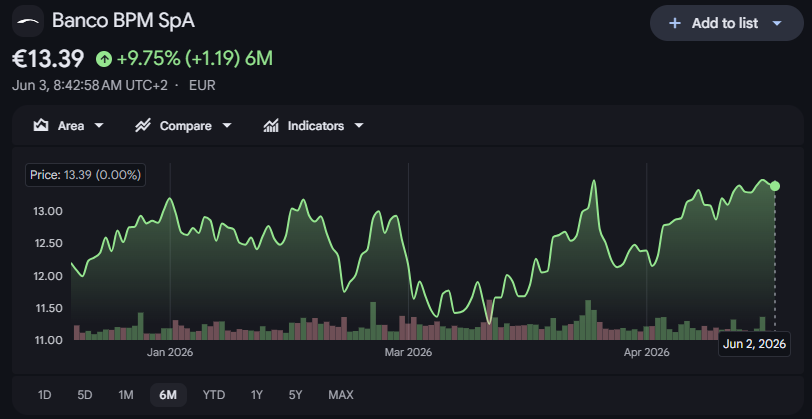Select the MAX time range
Screen dimensions: 812x419
(341, 395)
